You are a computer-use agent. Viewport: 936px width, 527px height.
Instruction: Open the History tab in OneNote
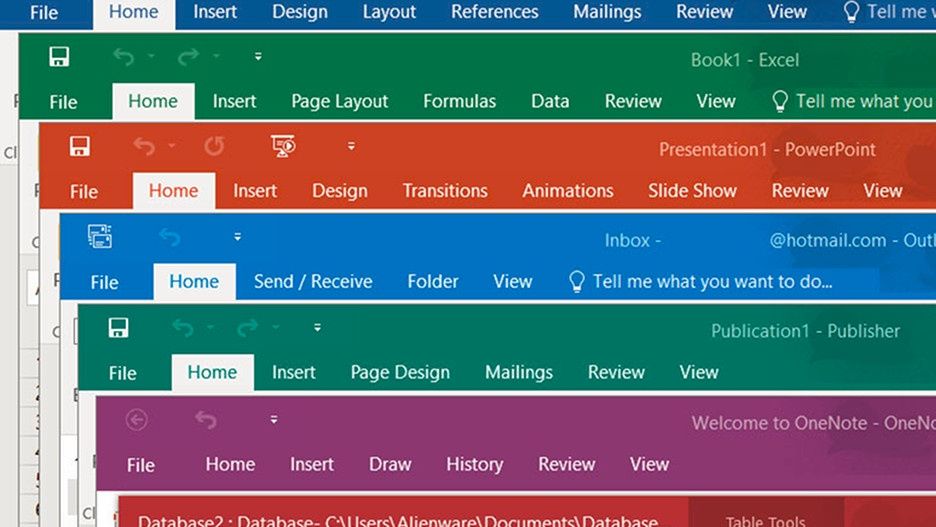(x=475, y=464)
